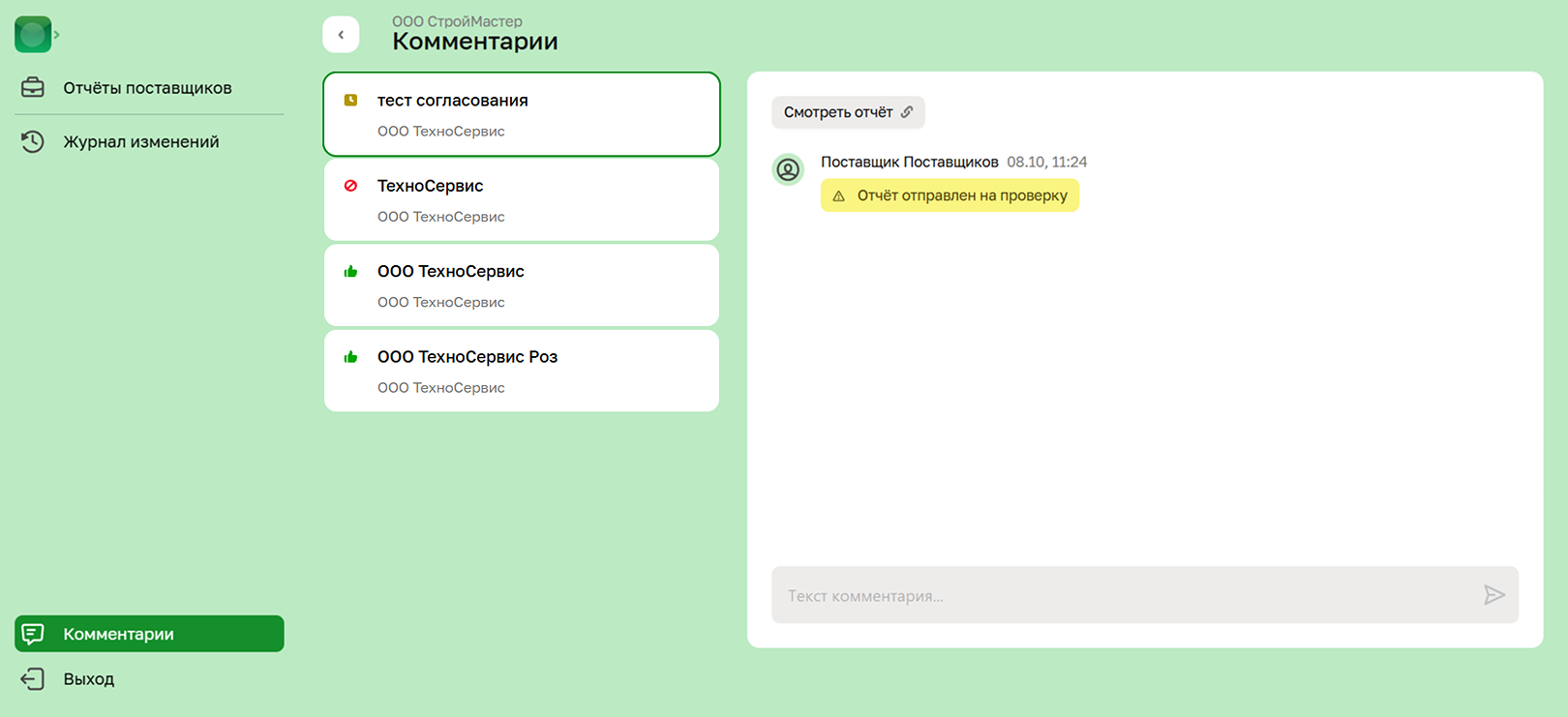1568x717 pixels.
Task: Send the comment with the paper plane icon
Action: coord(1494,595)
